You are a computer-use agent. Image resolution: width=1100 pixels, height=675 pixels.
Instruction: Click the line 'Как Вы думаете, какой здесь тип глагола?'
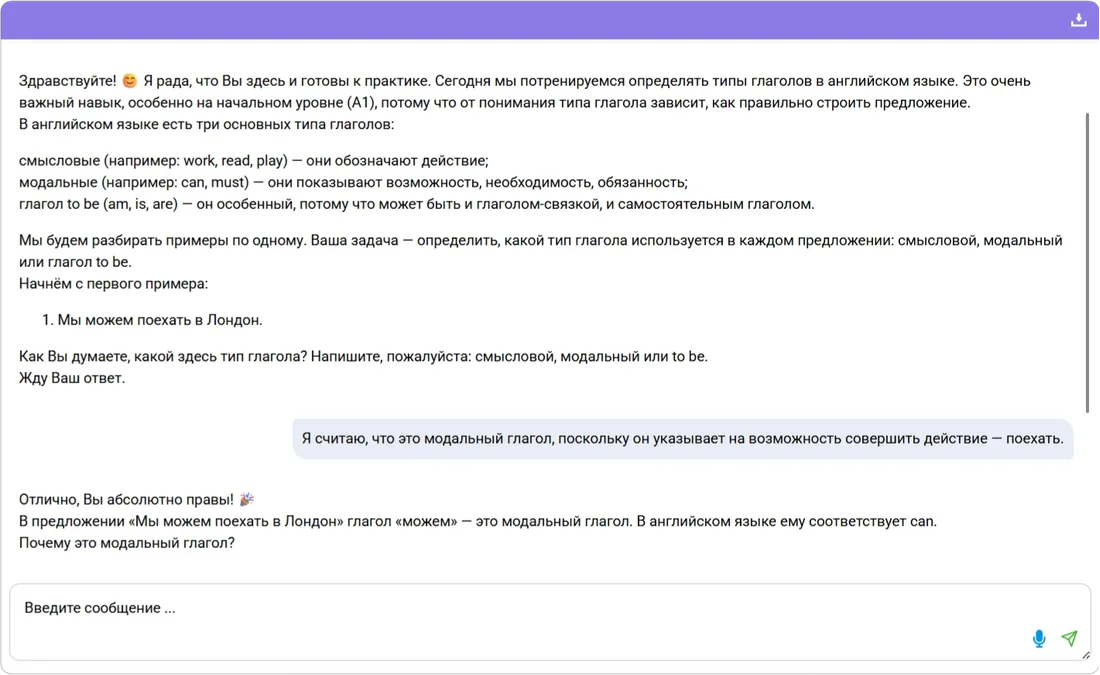coord(163,356)
